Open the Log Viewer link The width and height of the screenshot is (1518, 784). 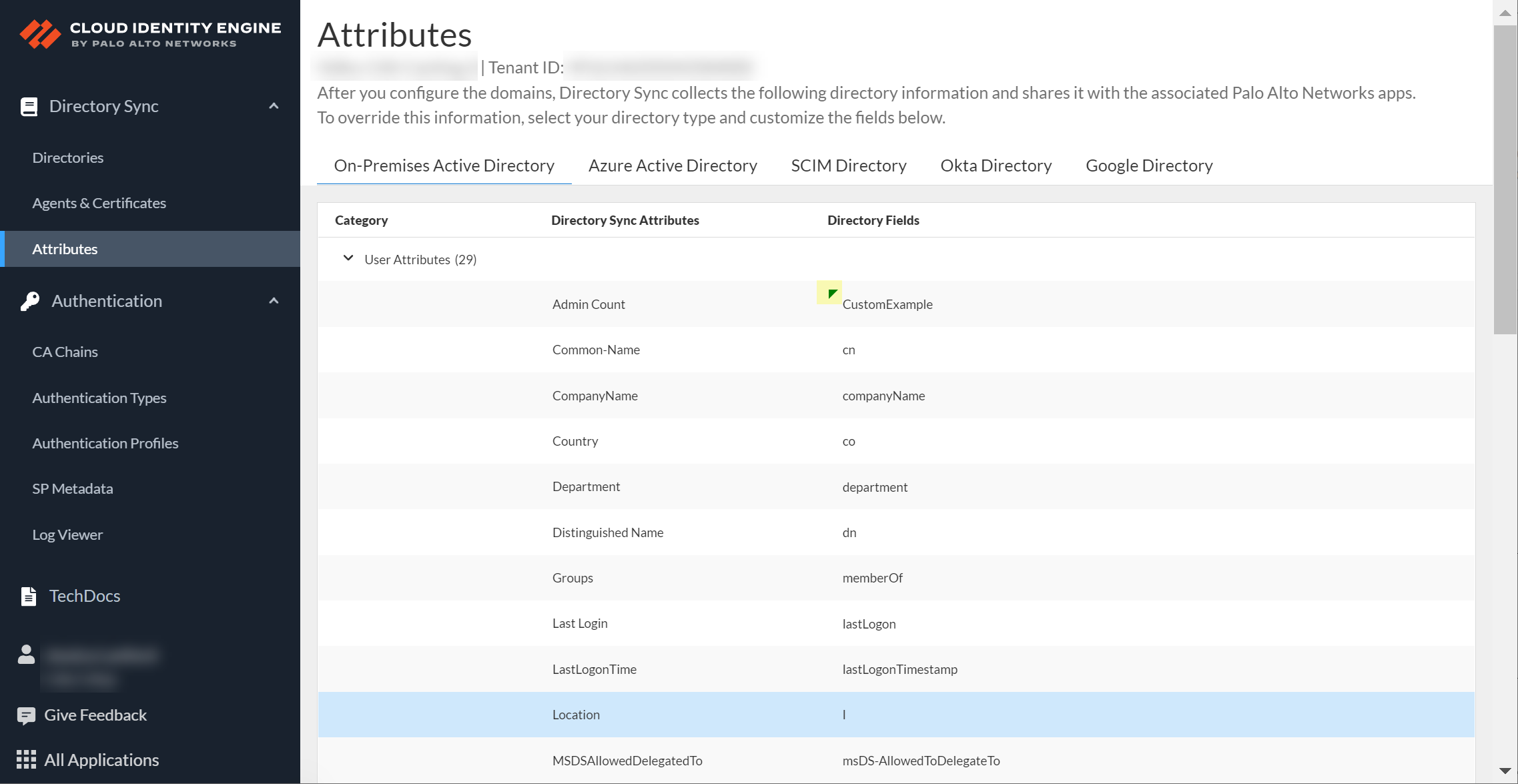tap(67, 534)
